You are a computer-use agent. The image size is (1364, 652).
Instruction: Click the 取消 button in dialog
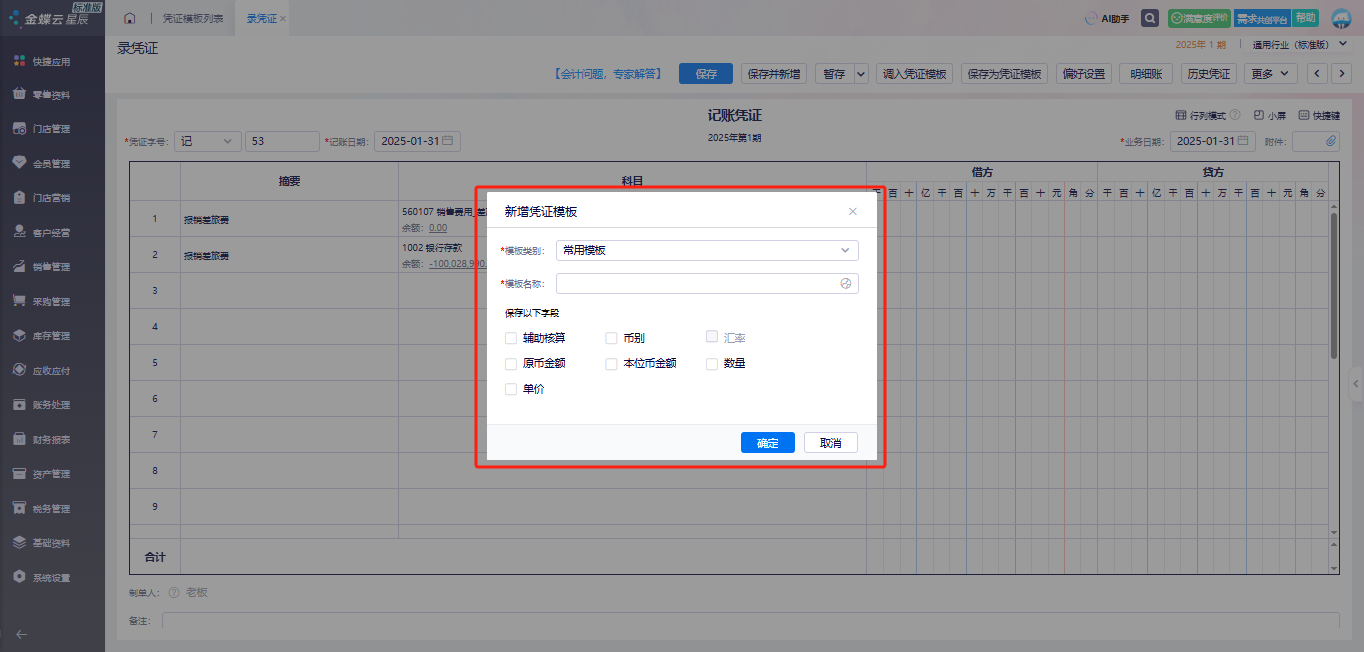[830, 443]
